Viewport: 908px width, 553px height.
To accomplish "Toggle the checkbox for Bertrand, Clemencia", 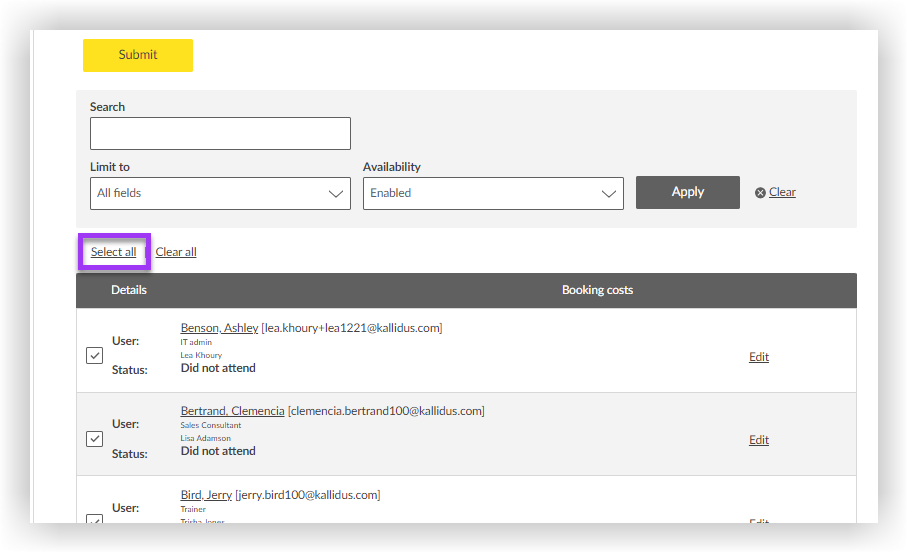I will (x=95, y=438).
